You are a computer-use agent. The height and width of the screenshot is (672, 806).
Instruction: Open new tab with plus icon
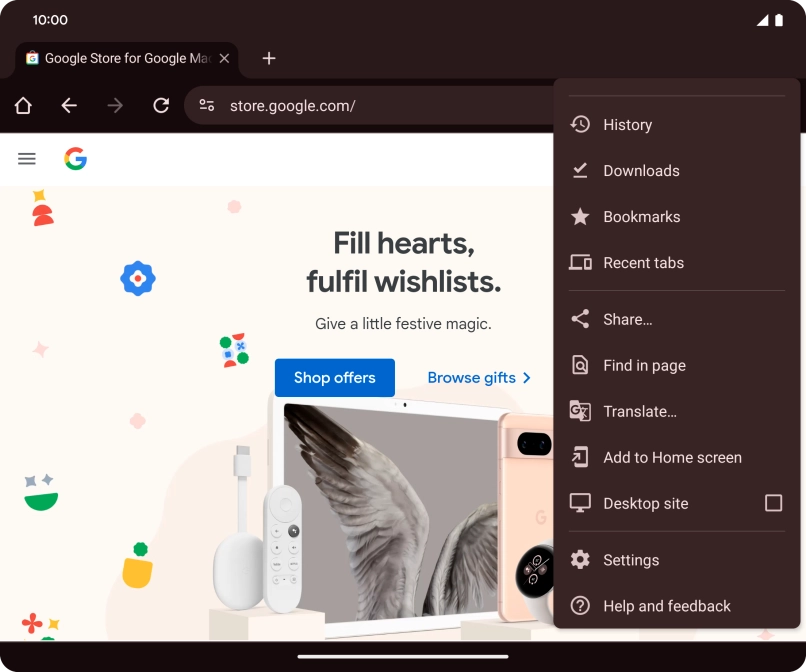point(268,58)
